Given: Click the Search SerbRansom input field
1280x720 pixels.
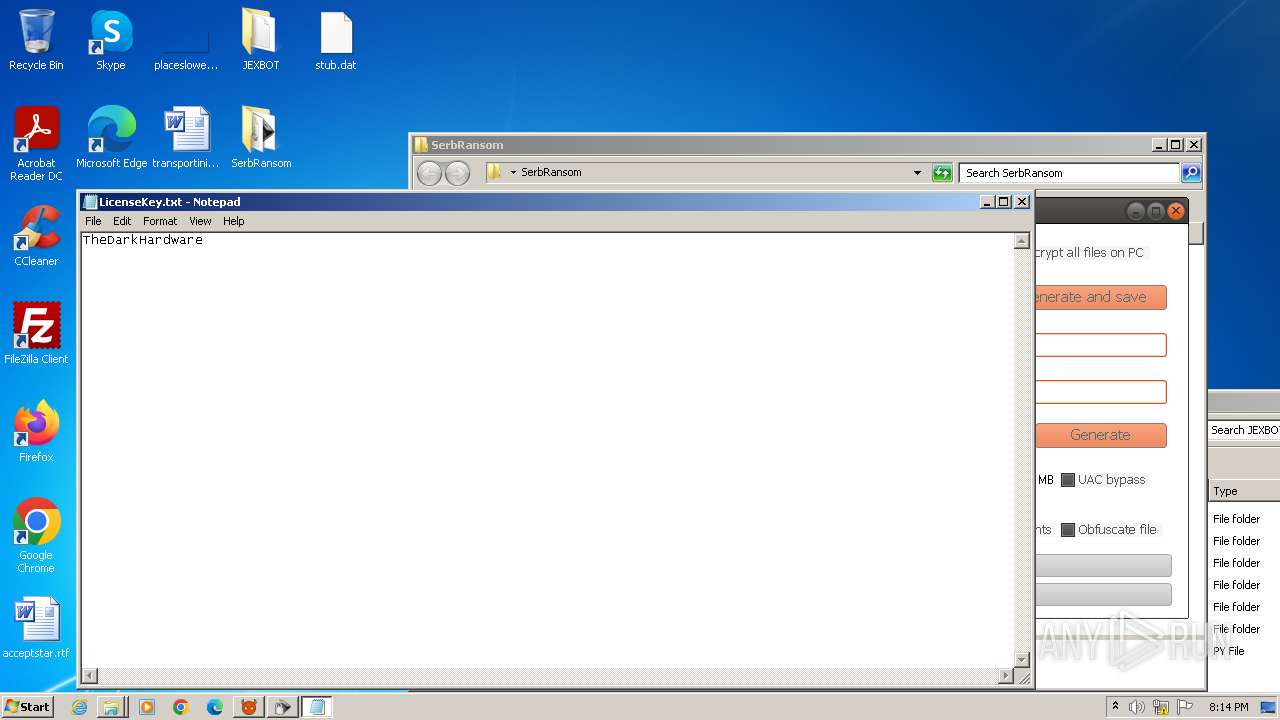Looking at the screenshot, I should click(1069, 173).
